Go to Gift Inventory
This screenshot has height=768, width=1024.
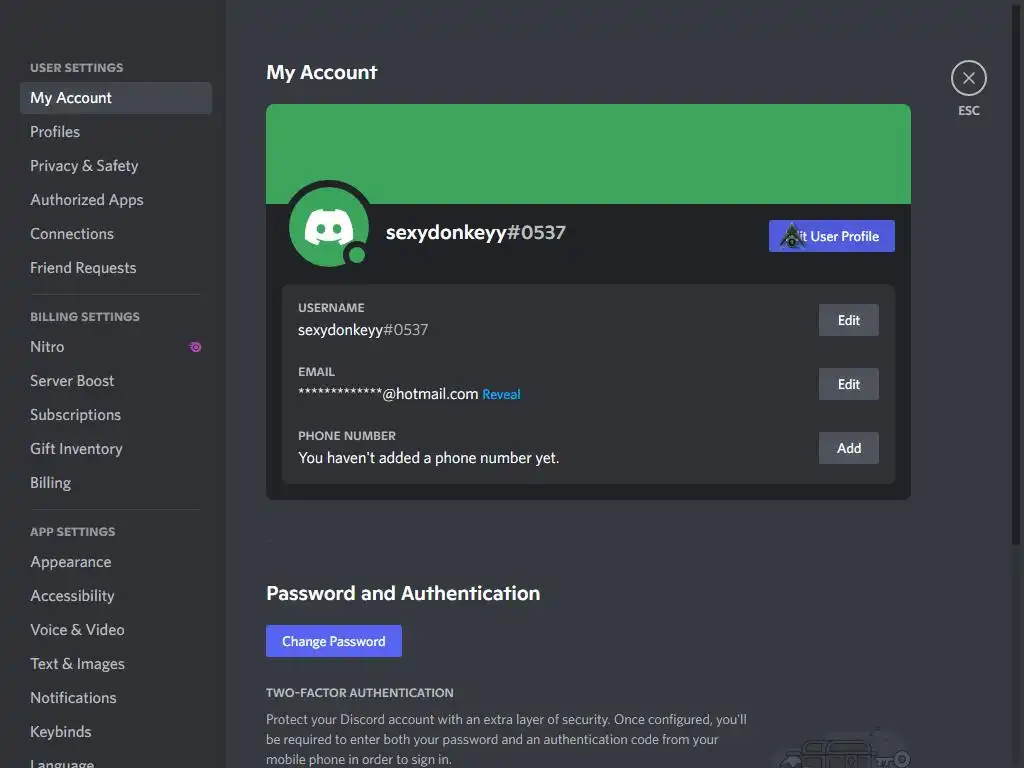click(x=116, y=449)
